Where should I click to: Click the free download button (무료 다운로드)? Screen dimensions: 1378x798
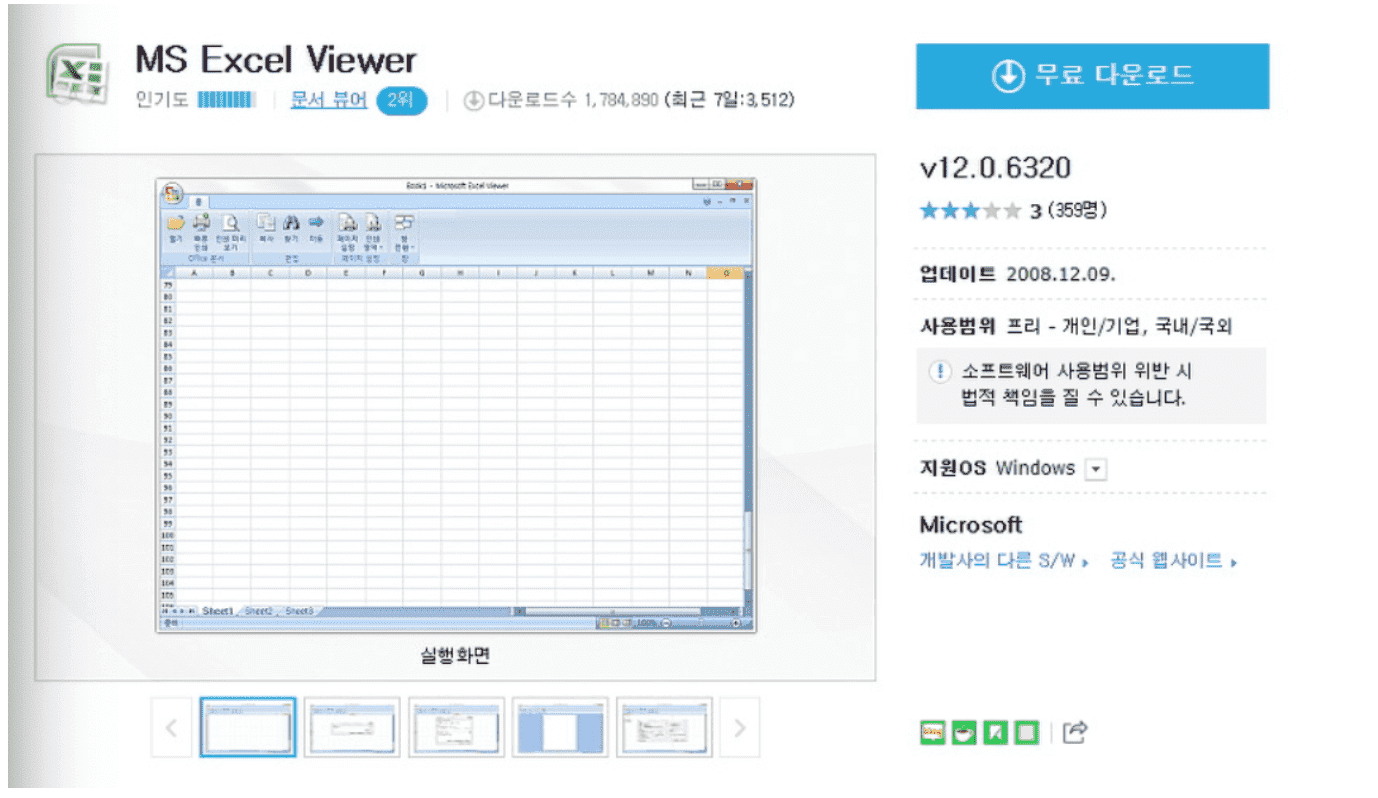pos(1092,76)
